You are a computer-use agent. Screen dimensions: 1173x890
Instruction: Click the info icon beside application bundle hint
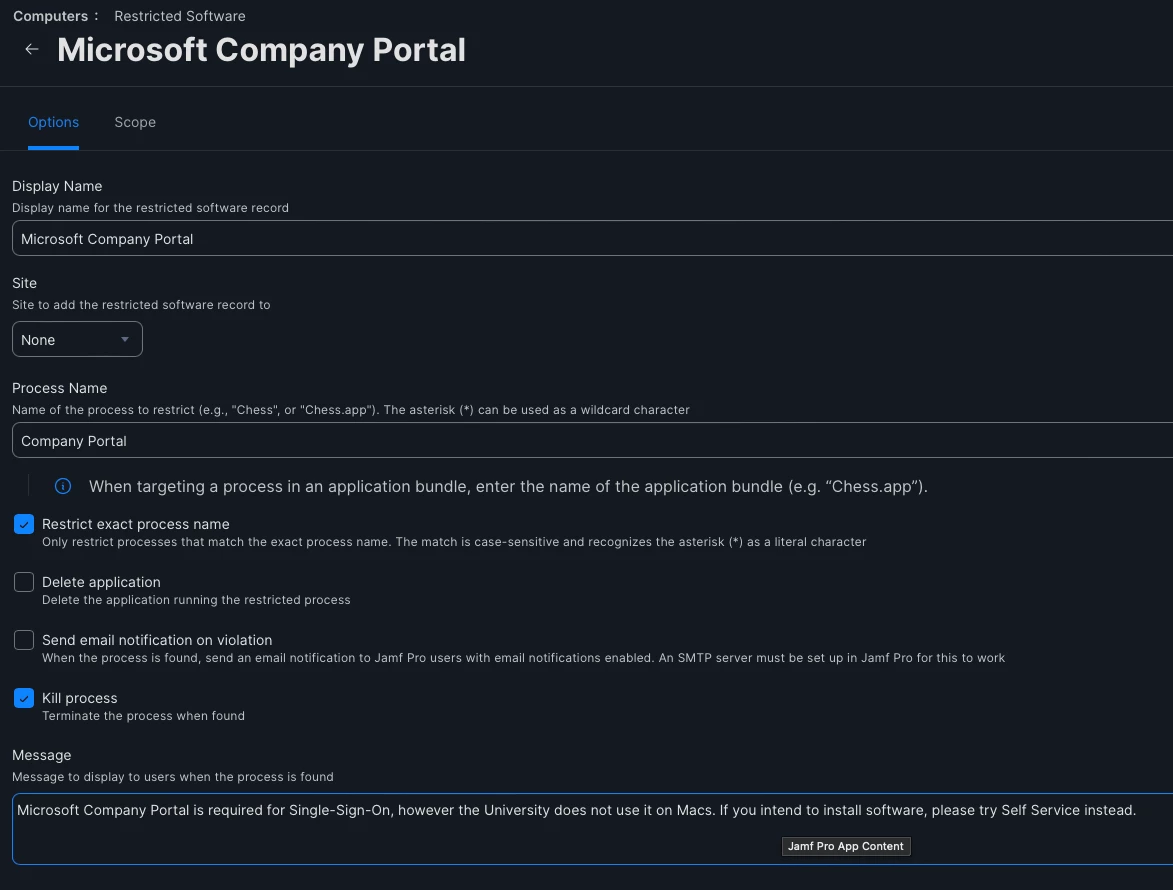point(63,486)
